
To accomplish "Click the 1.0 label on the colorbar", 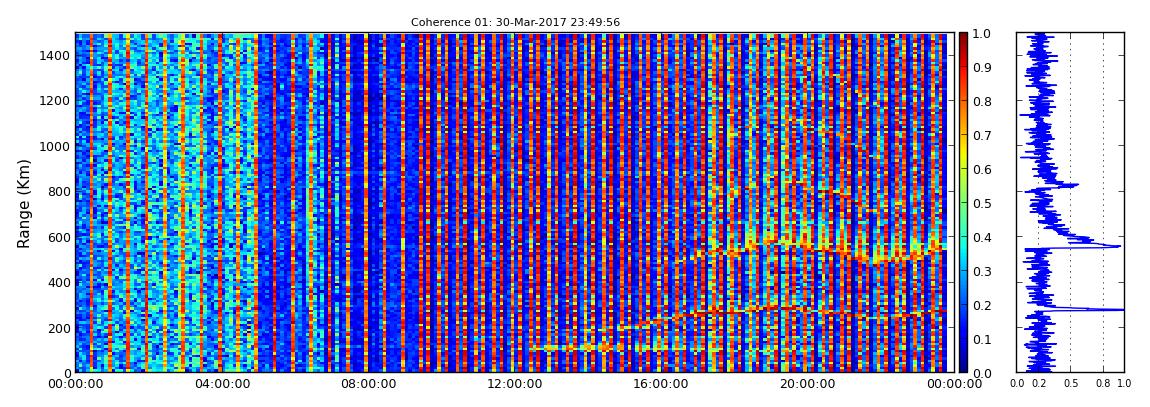I will coord(981,34).
